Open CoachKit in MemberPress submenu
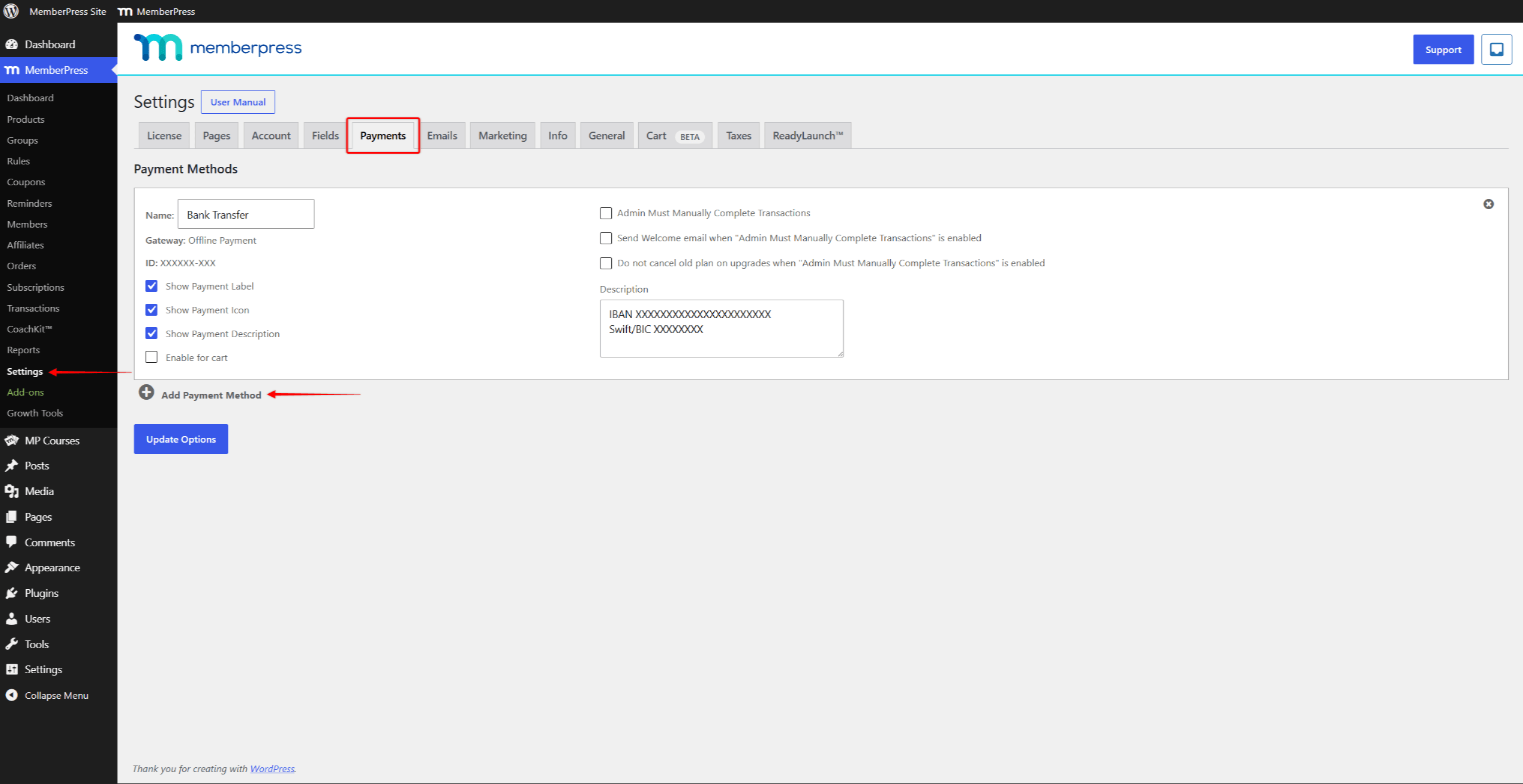 pyautogui.click(x=30, y=329)
